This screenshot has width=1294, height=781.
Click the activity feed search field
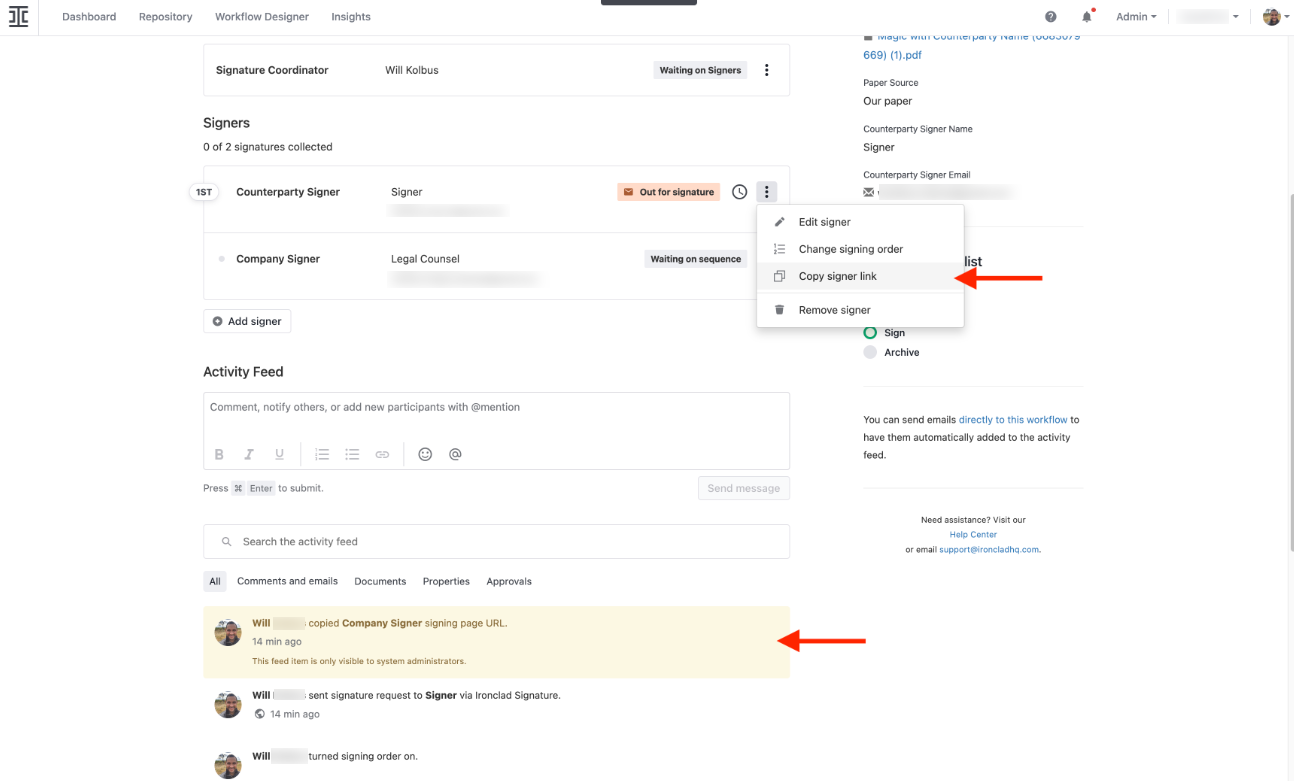(495, 541)
